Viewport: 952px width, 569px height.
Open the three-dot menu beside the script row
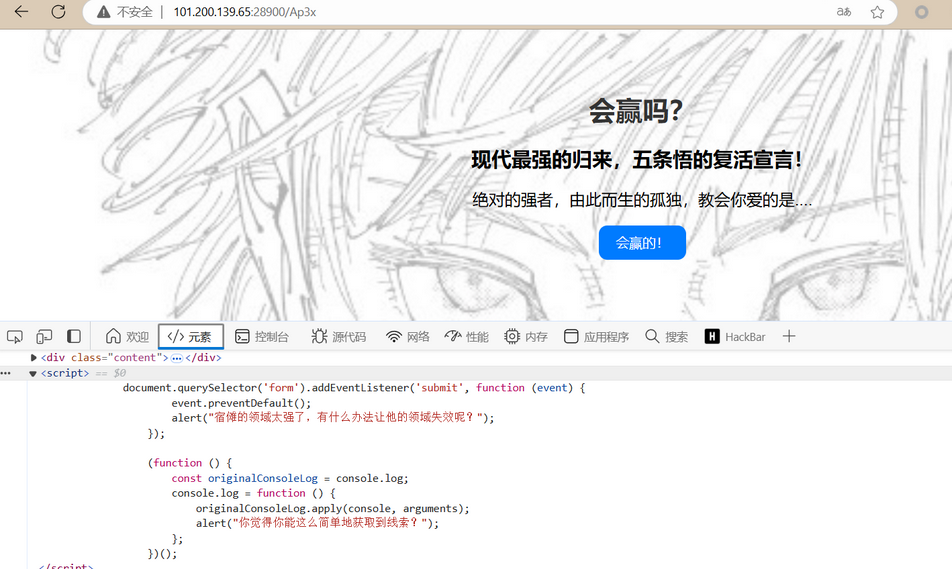coord(6,373)
